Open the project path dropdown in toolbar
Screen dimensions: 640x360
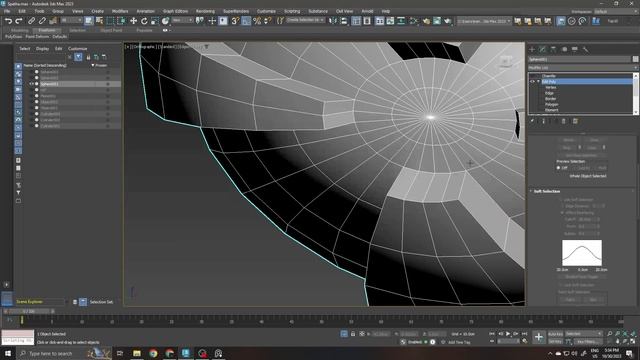(484, 21)
